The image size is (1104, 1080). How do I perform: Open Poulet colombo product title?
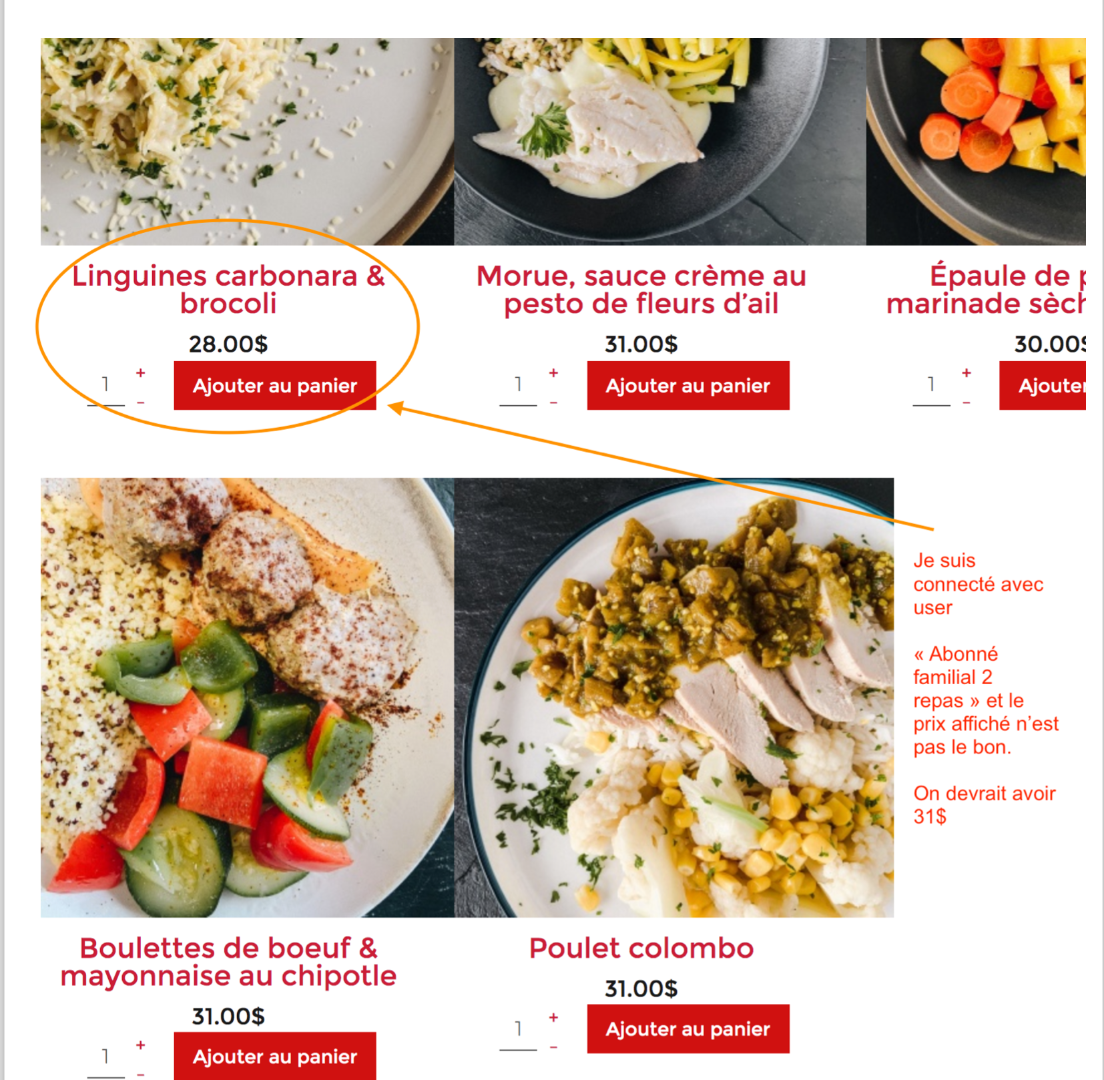[641, 948]
